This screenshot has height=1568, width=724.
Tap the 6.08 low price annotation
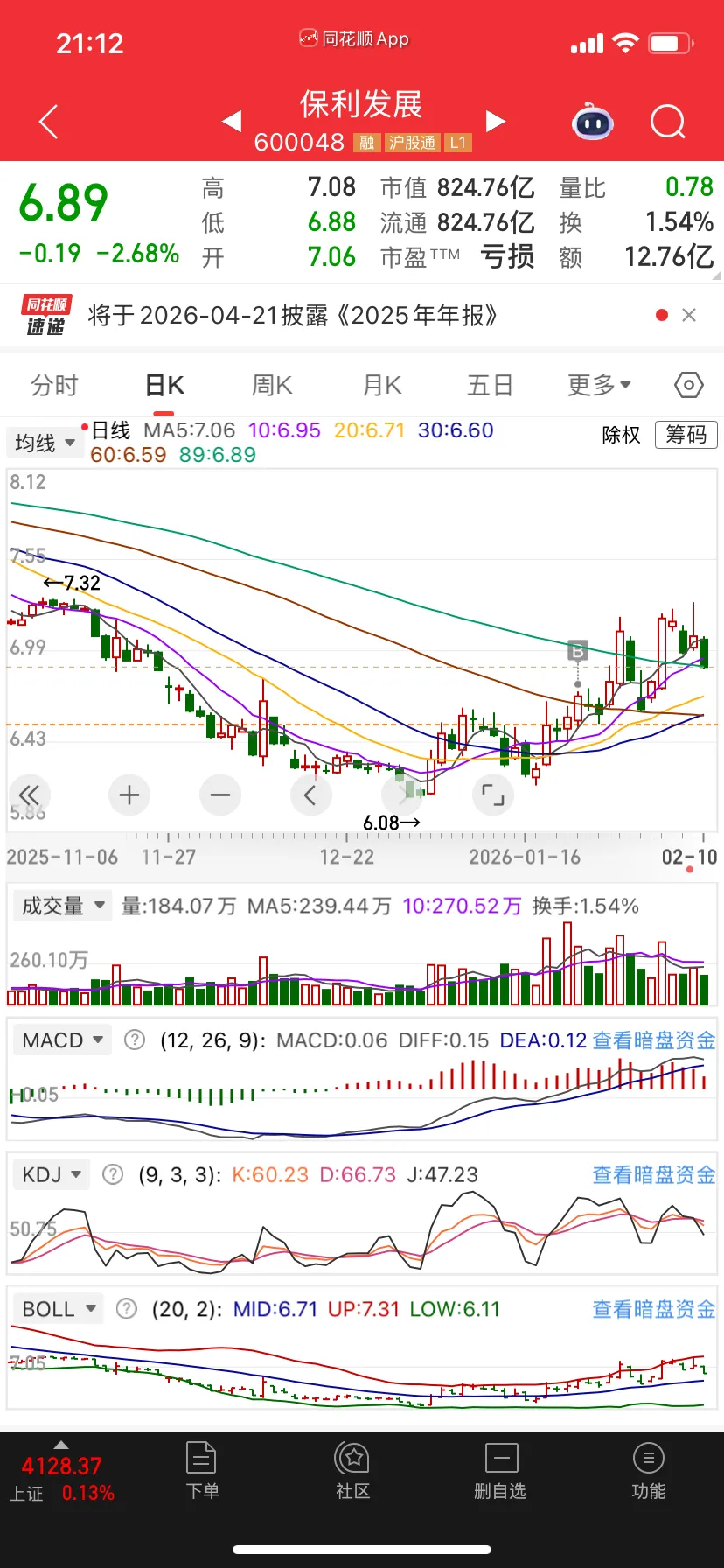pyautogui.click(x=392, y=822)
